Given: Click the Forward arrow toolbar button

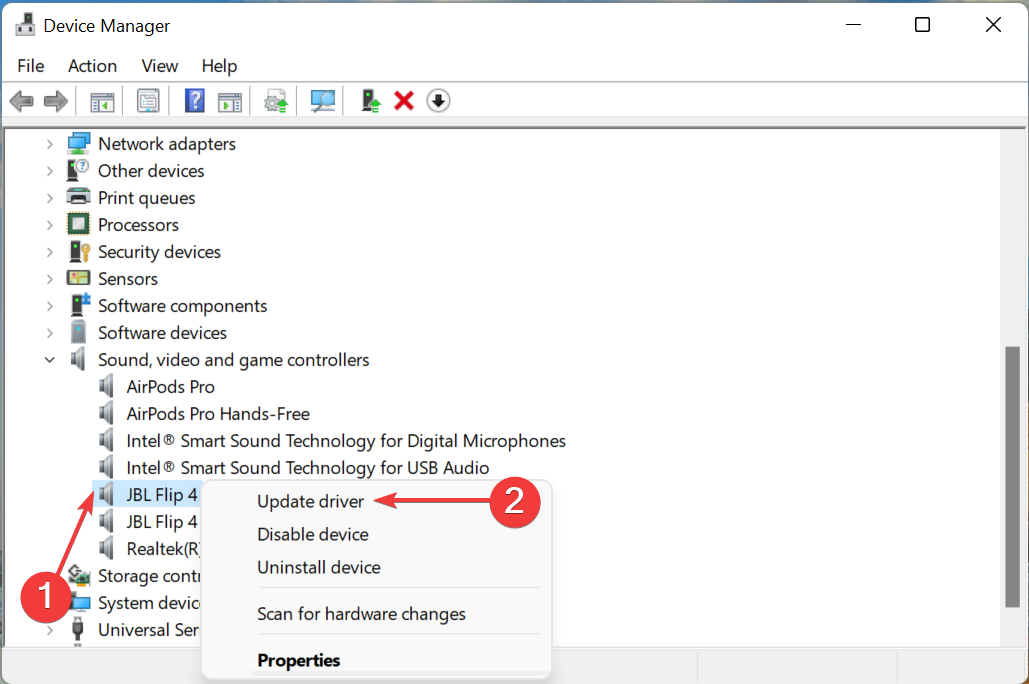Looking at the screenshot, I should (55, 101).
